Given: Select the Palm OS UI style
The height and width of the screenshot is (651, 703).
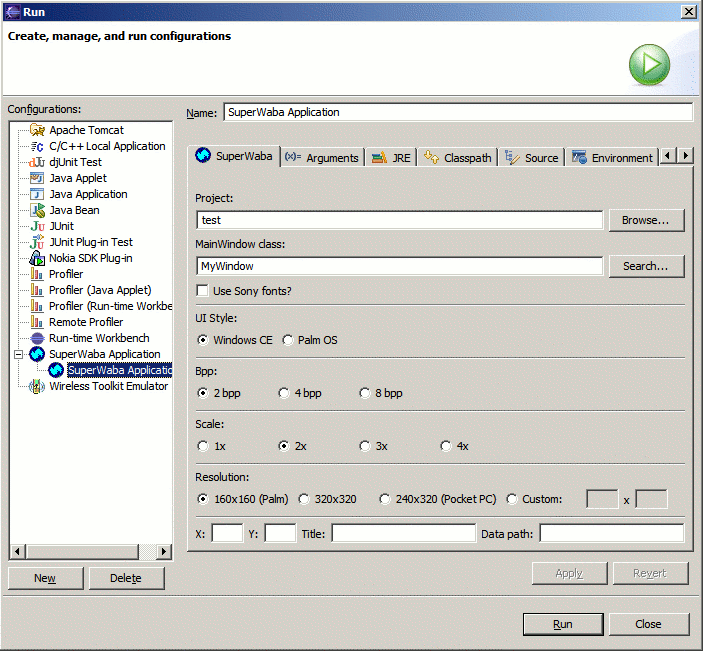Looking at the screenshot, I should click(288, 340).
